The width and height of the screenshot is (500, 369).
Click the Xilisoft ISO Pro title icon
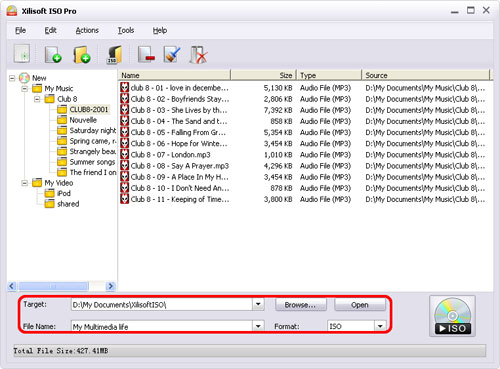[x=12, y=10]
